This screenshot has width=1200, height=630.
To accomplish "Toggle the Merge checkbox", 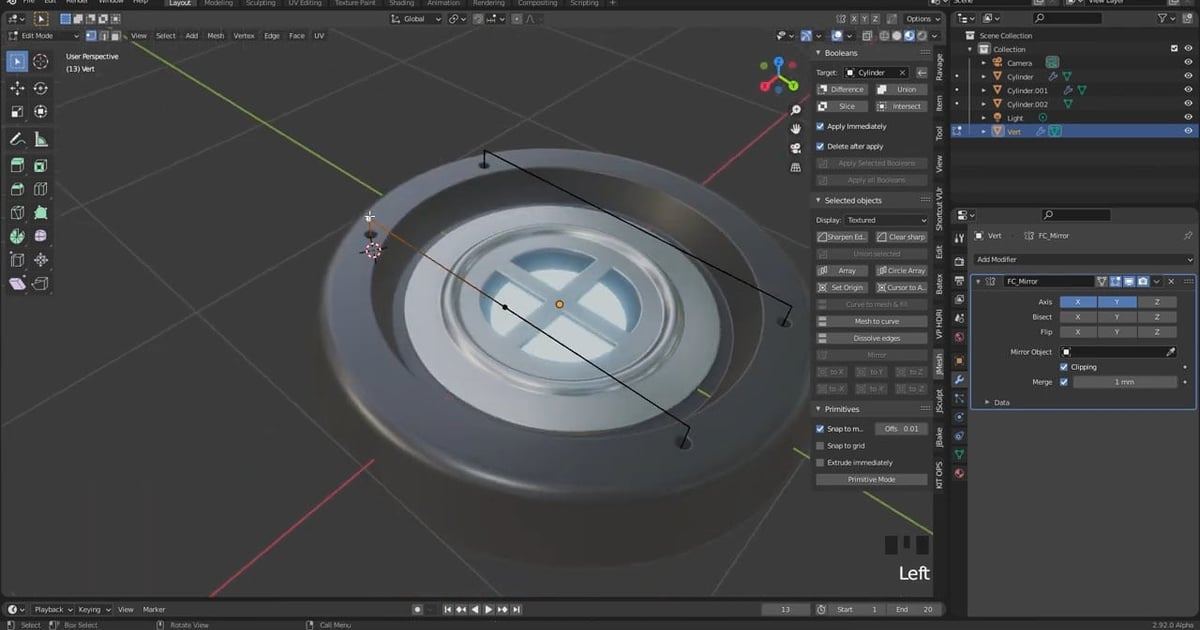I will click(x=1064, y=382).
